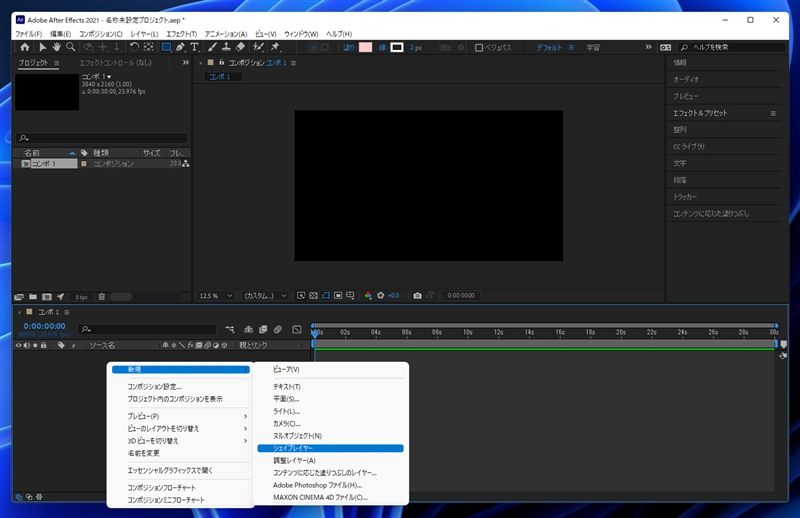Click the new folder icon in Project panel
800x518 pixels.
(x=33, y=297)
